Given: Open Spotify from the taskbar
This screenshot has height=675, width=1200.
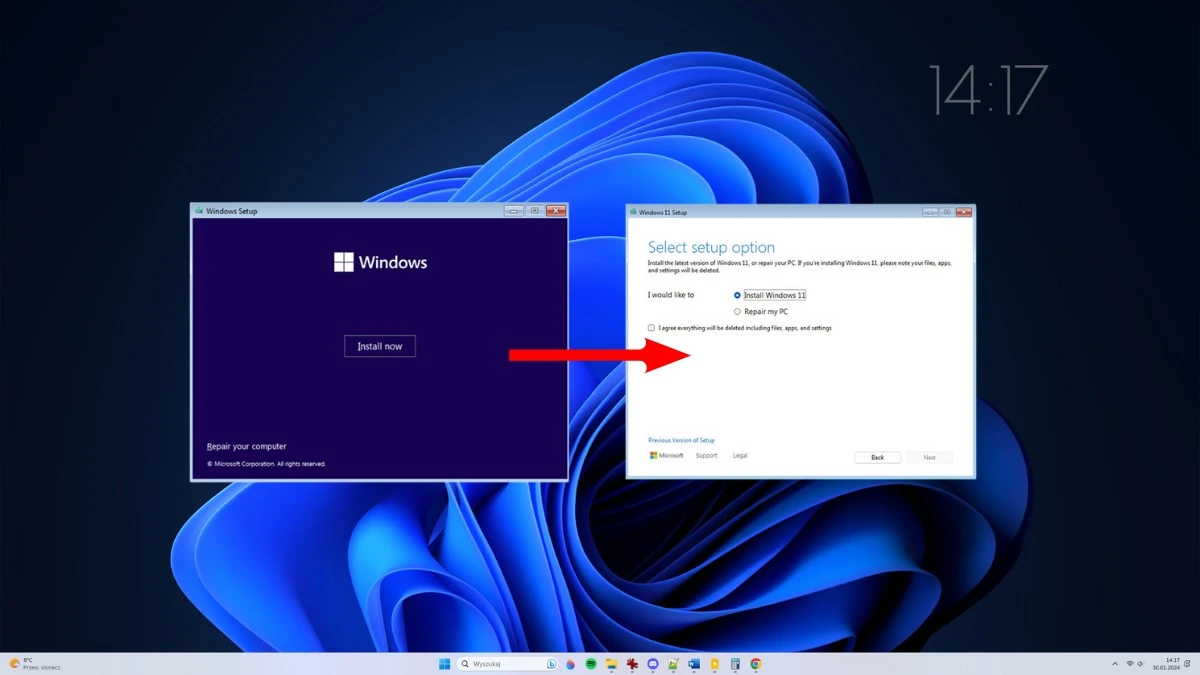Looking at the screenshot, I should coord(591,663).
